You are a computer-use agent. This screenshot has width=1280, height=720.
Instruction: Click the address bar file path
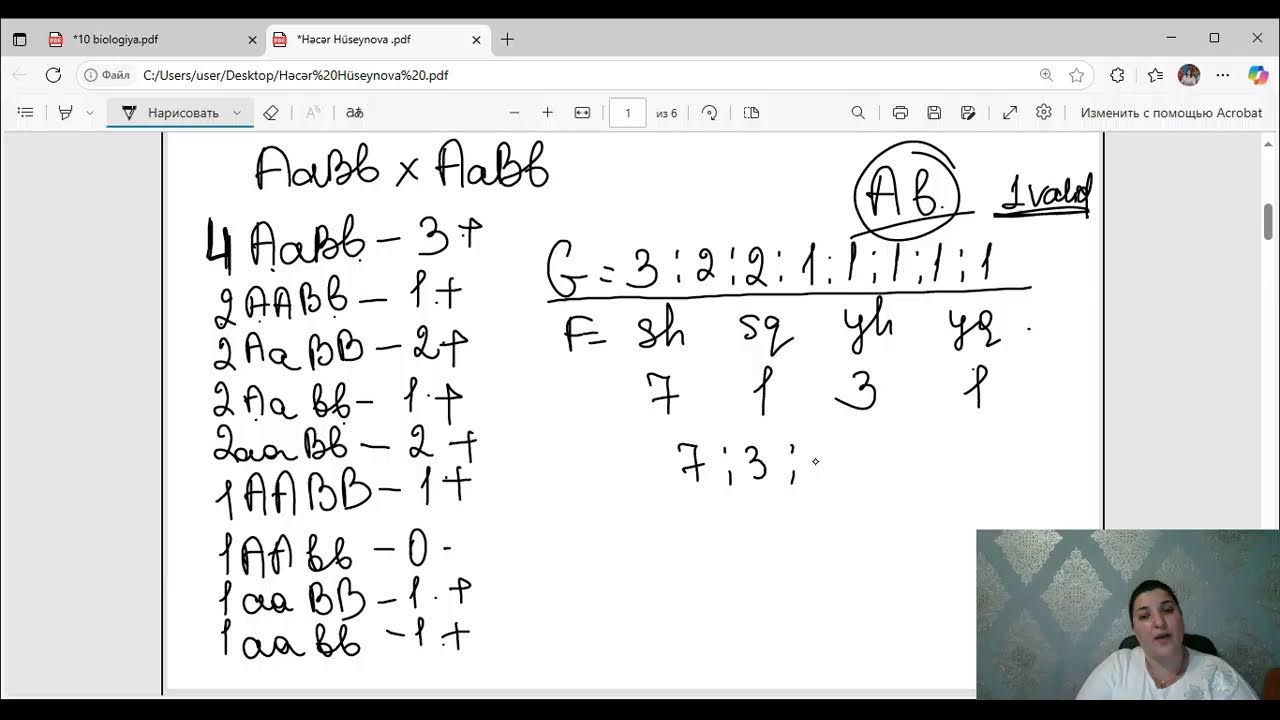coord(295,75)
